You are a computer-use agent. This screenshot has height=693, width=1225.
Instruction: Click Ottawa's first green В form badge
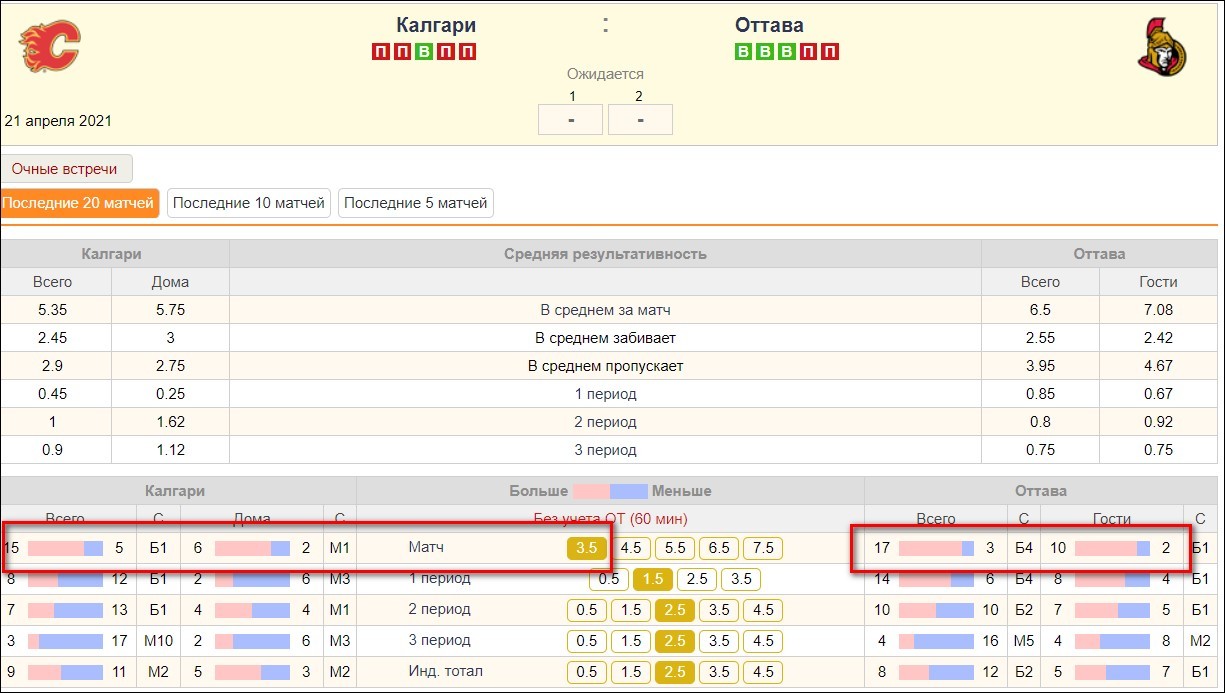743,52
